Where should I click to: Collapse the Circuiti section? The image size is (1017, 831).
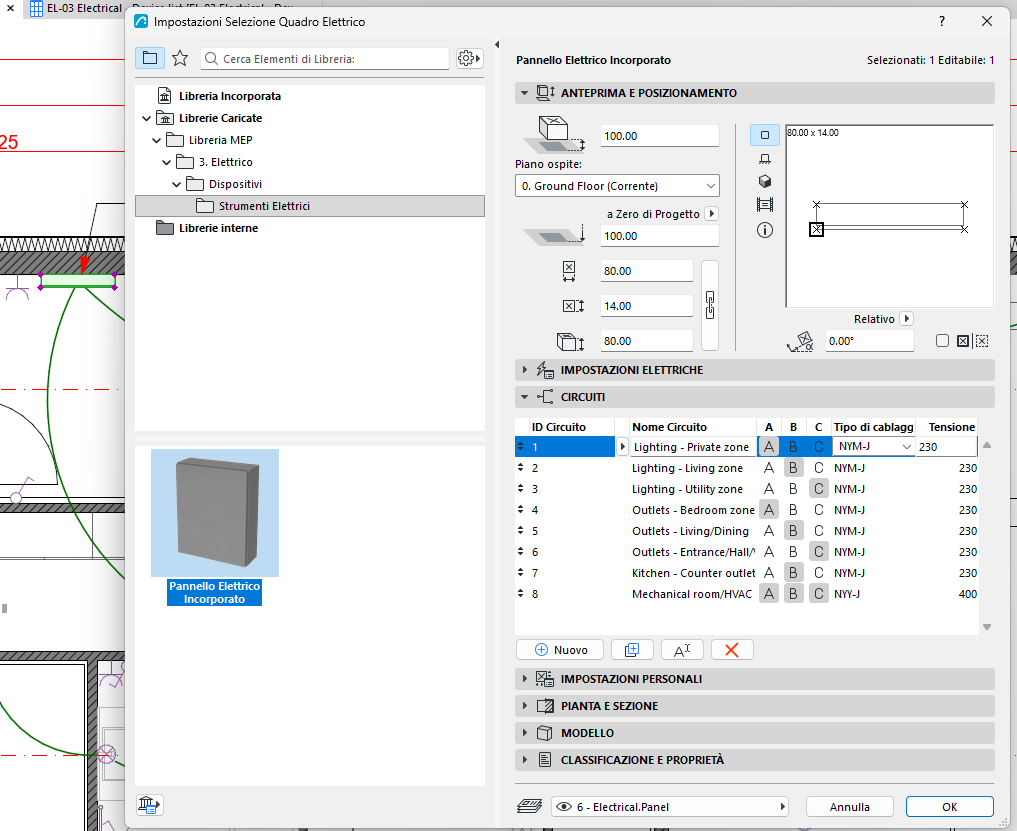pyautogui.click(x=525, y=397)
